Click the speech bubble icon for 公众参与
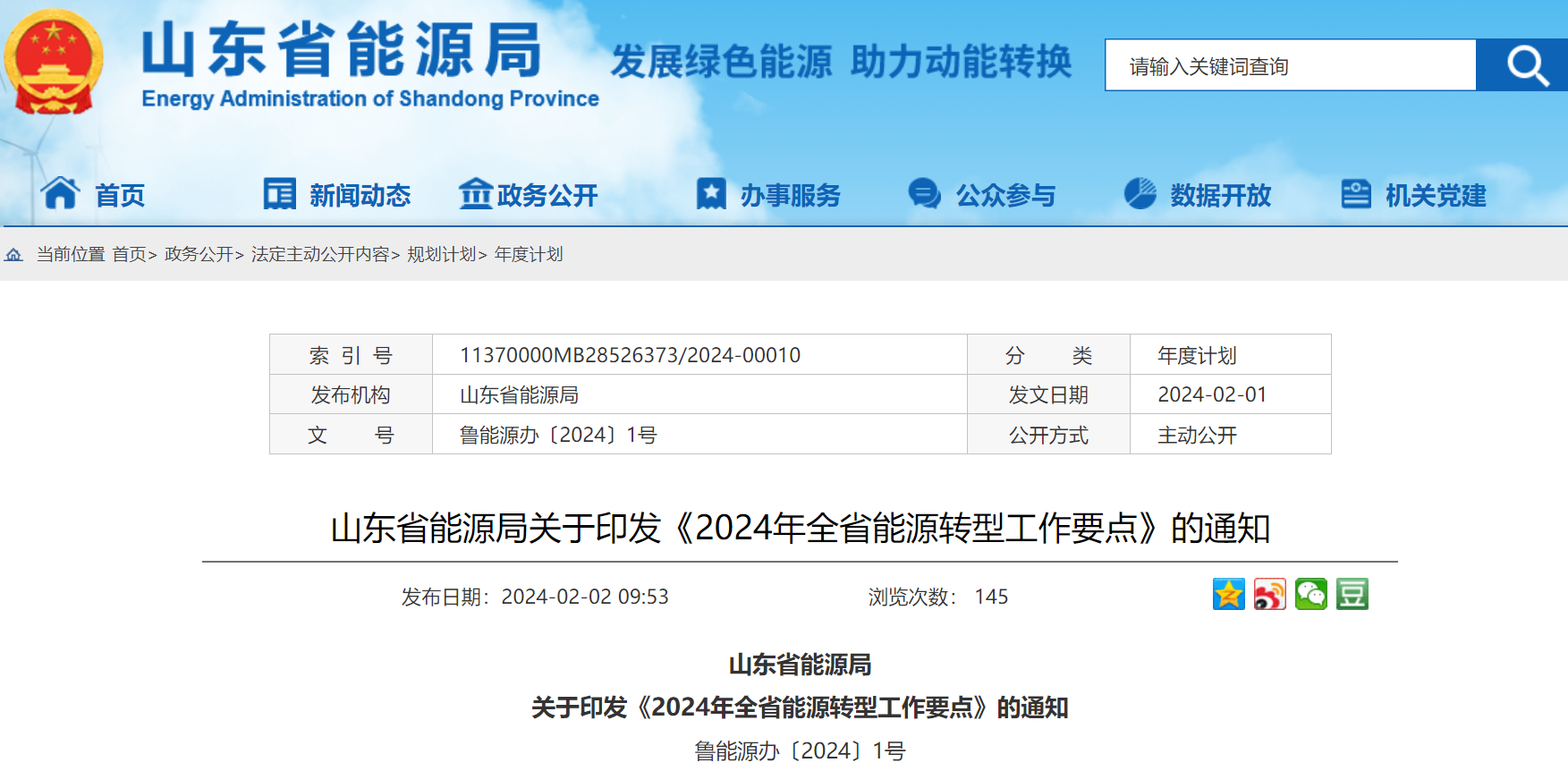Viewport: 1568px width, 771px height. [924, 193]
